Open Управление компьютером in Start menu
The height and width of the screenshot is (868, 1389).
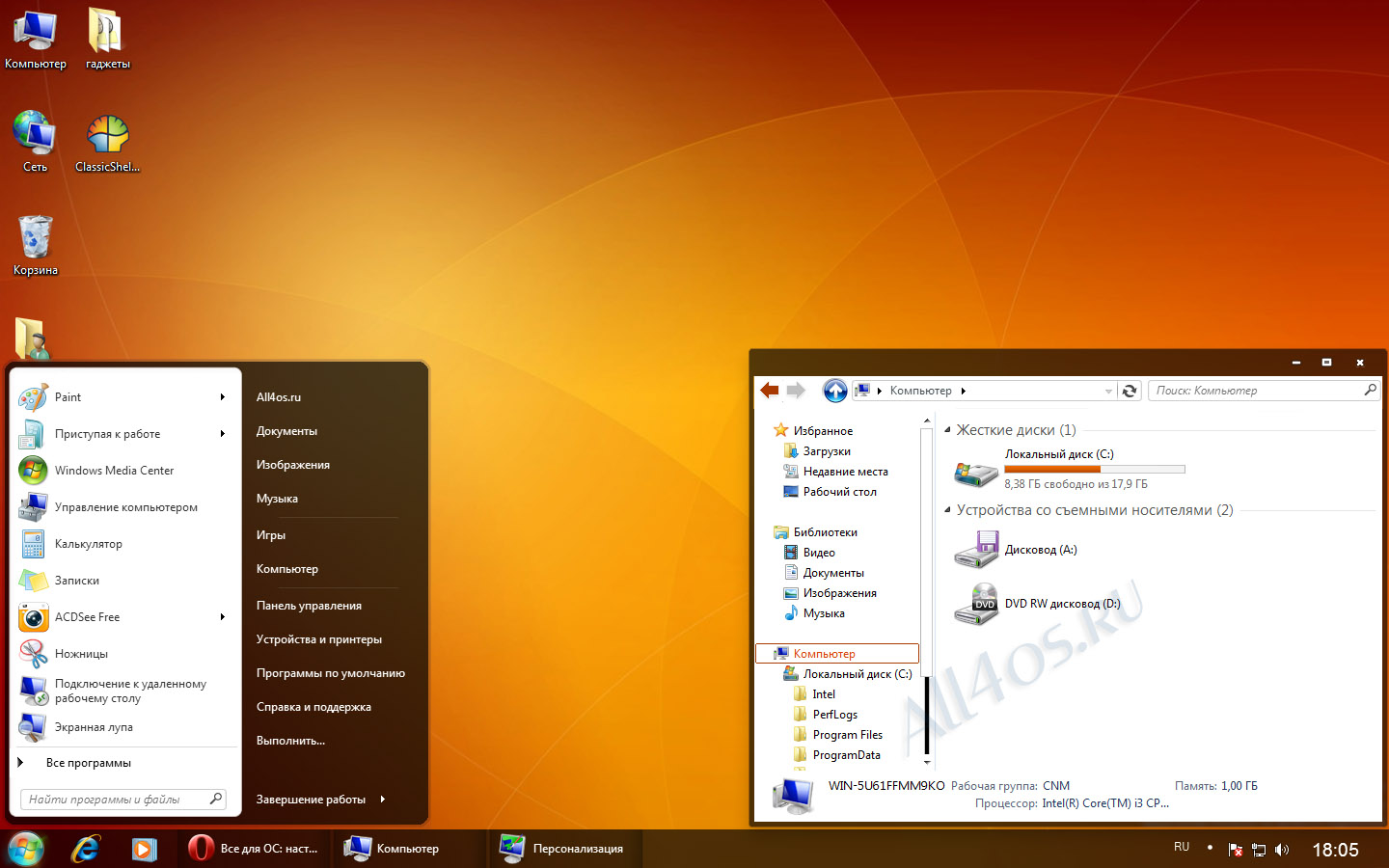pyautogui.click(x=123, y=507)
